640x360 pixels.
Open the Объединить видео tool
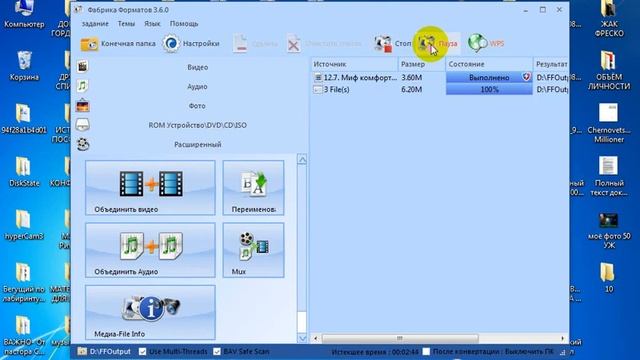[x=150, y=188]
